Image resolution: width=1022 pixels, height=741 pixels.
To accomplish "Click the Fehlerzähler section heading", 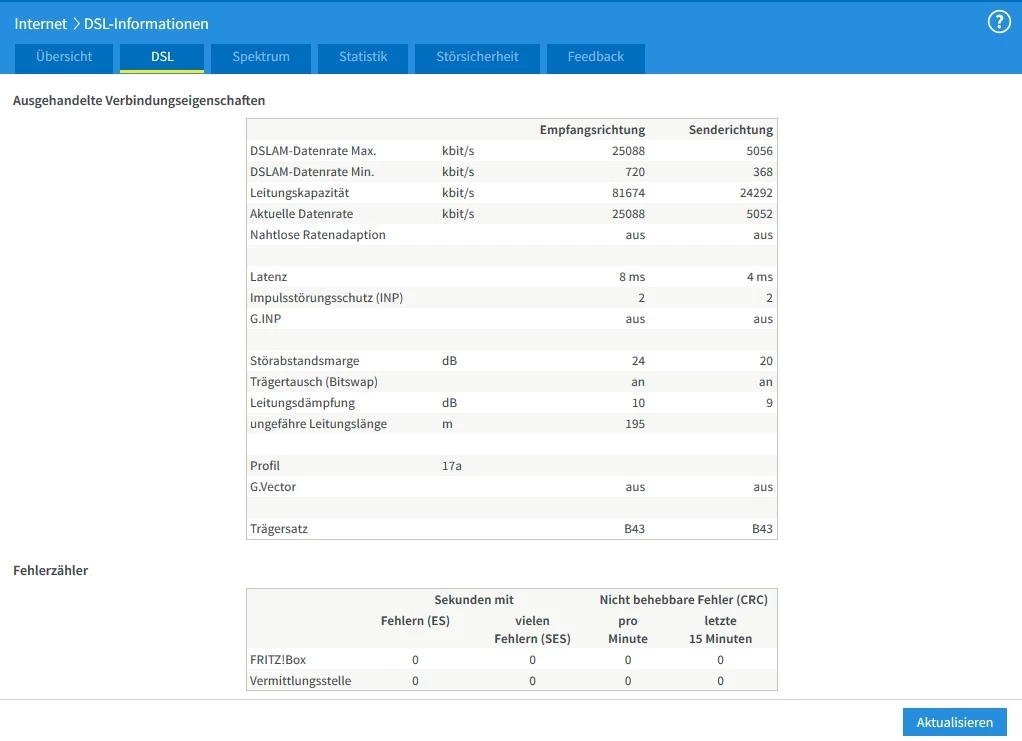I will pyautogui.click(x=50, y=571).
